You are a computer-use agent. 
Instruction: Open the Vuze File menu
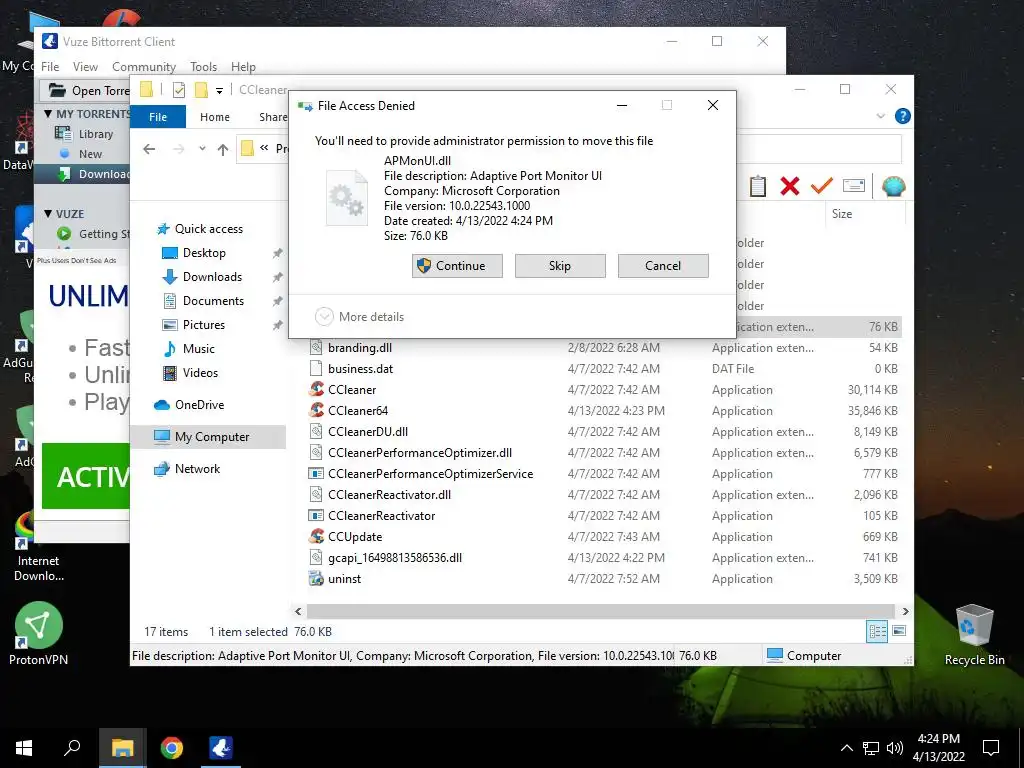click(50, 67)
